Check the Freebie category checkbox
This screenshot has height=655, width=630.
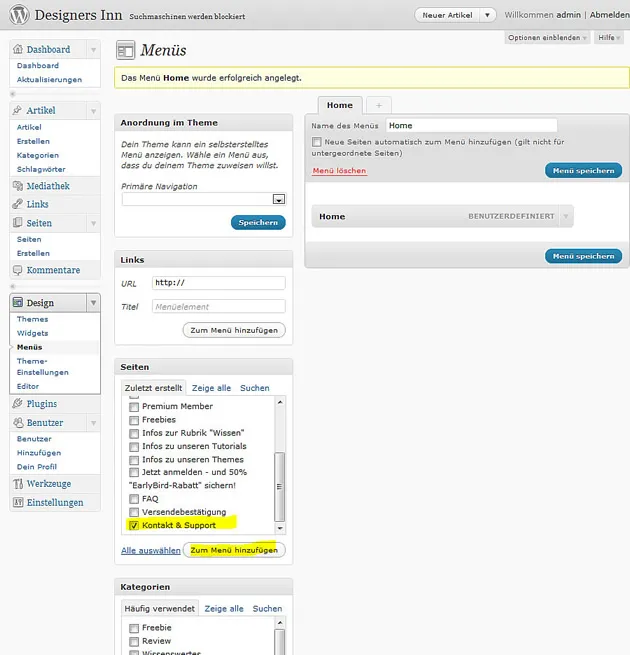point(134,628)
